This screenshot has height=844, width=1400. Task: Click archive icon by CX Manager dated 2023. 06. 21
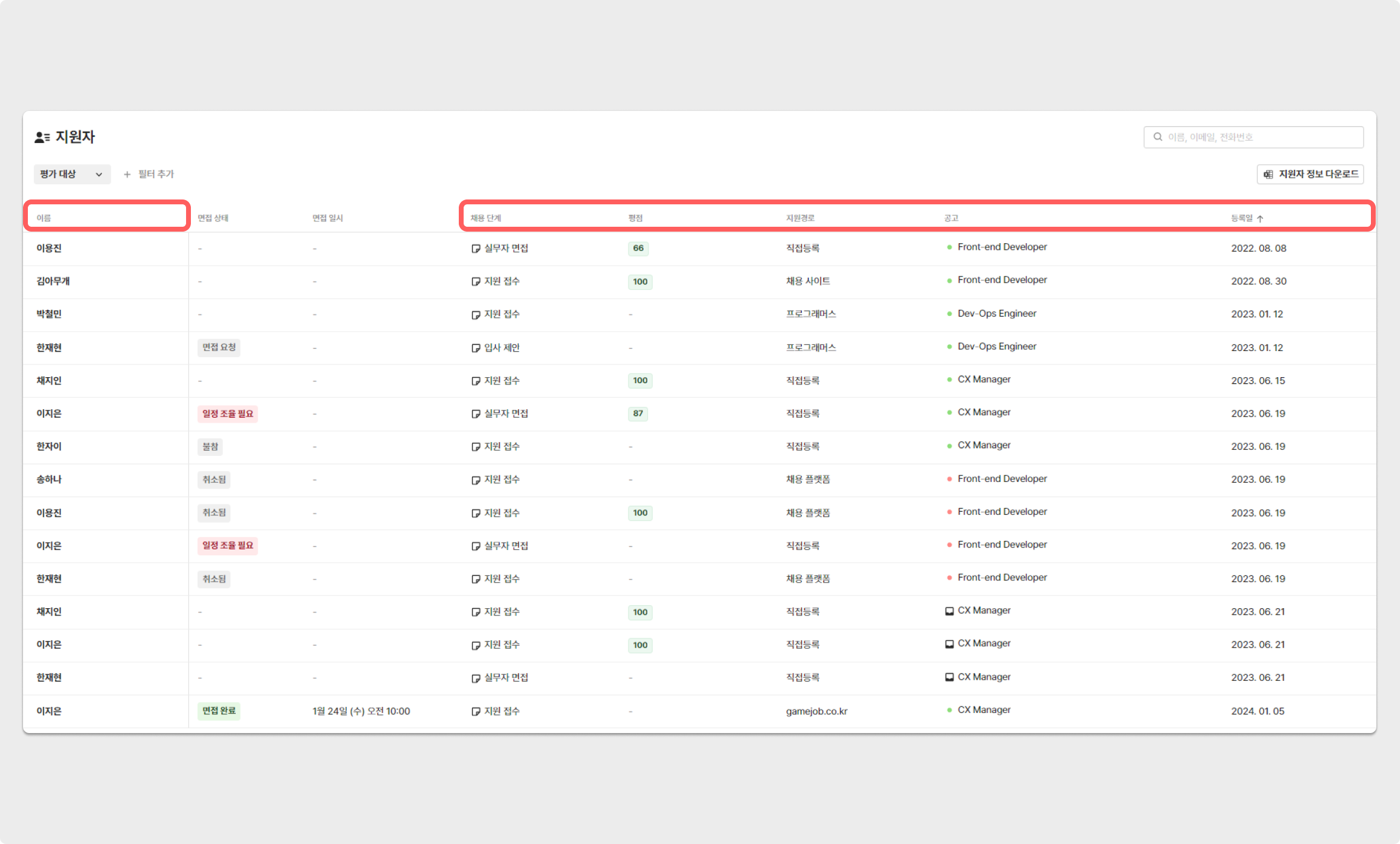click(949, 611)
